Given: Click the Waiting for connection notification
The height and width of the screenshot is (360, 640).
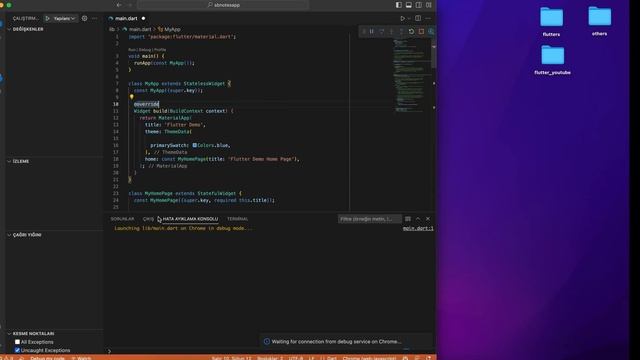Looking at the screenshot, I should click(x=346, y=342).
